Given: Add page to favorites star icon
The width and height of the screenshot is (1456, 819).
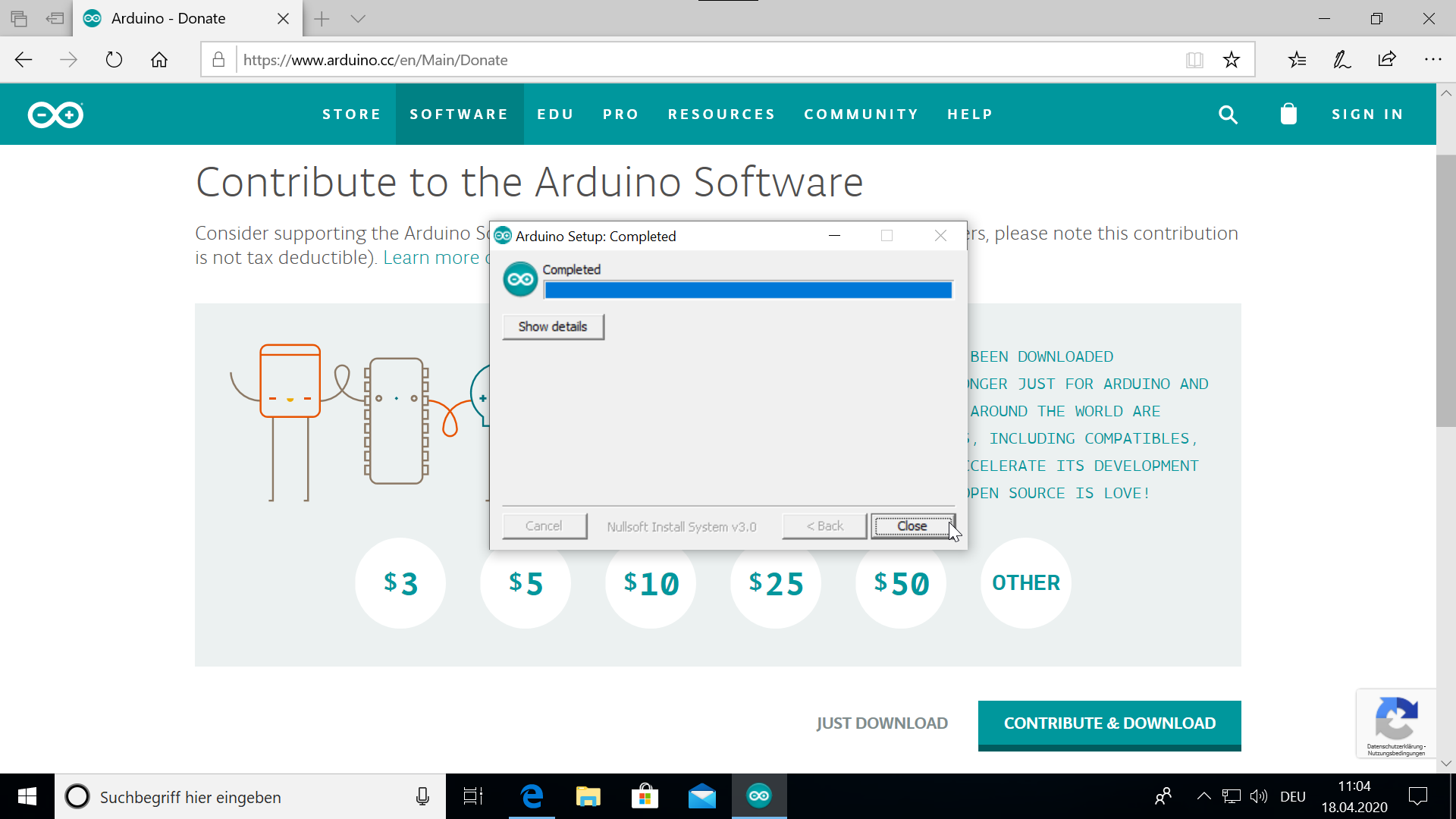Looking at the screenshot, I should point(1232,60).
